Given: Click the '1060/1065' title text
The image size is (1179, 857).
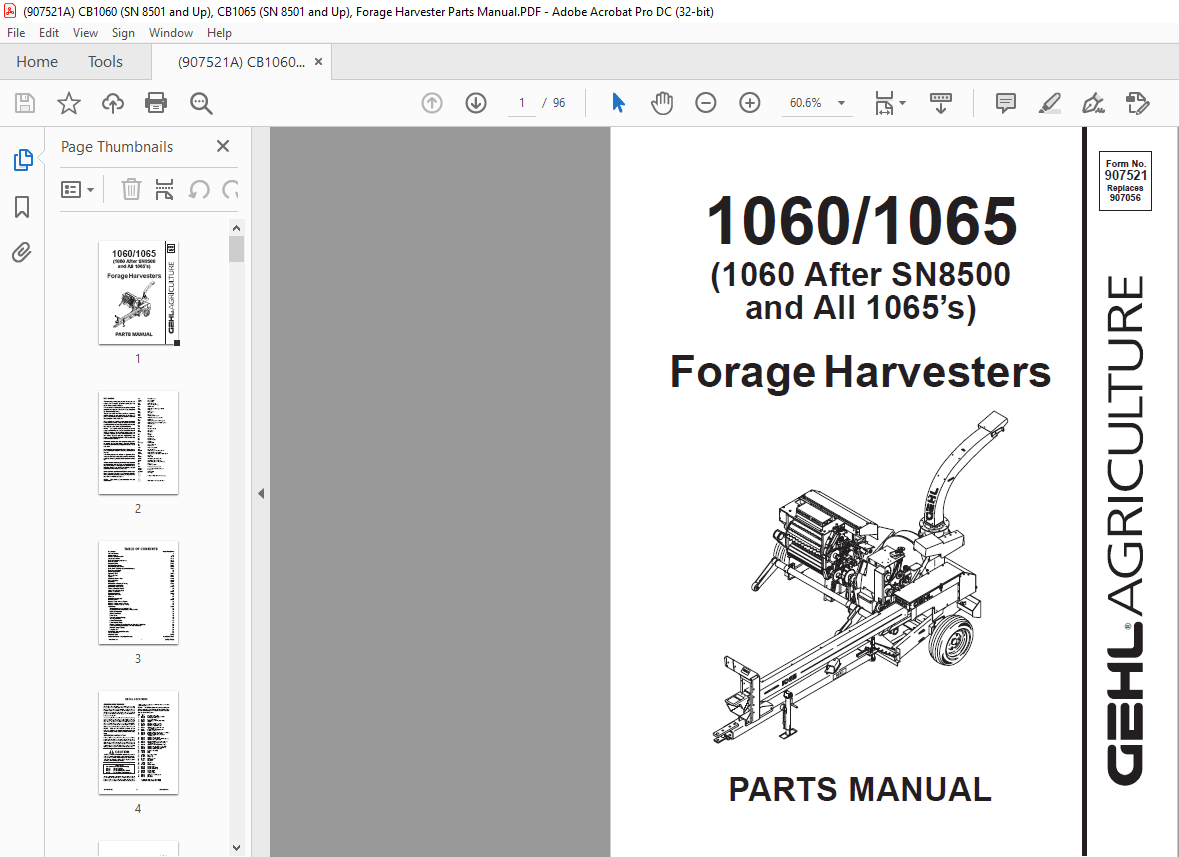Looking at the screenshot, I should [862, 221].
